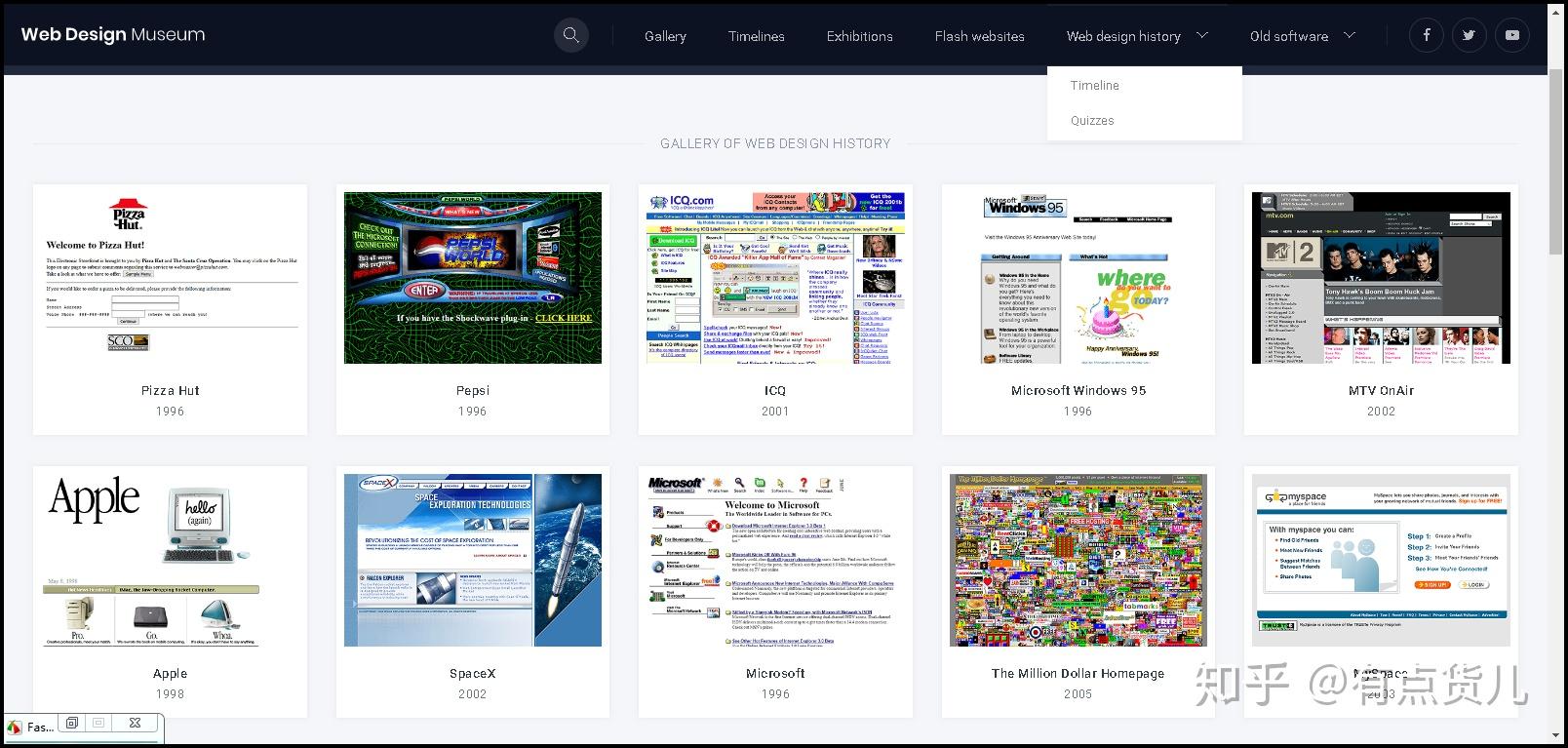Open the Apple website thumbnail
The width and height of the screenshot is (1568, 748).
pyautogui.click(x=171, y=561)
